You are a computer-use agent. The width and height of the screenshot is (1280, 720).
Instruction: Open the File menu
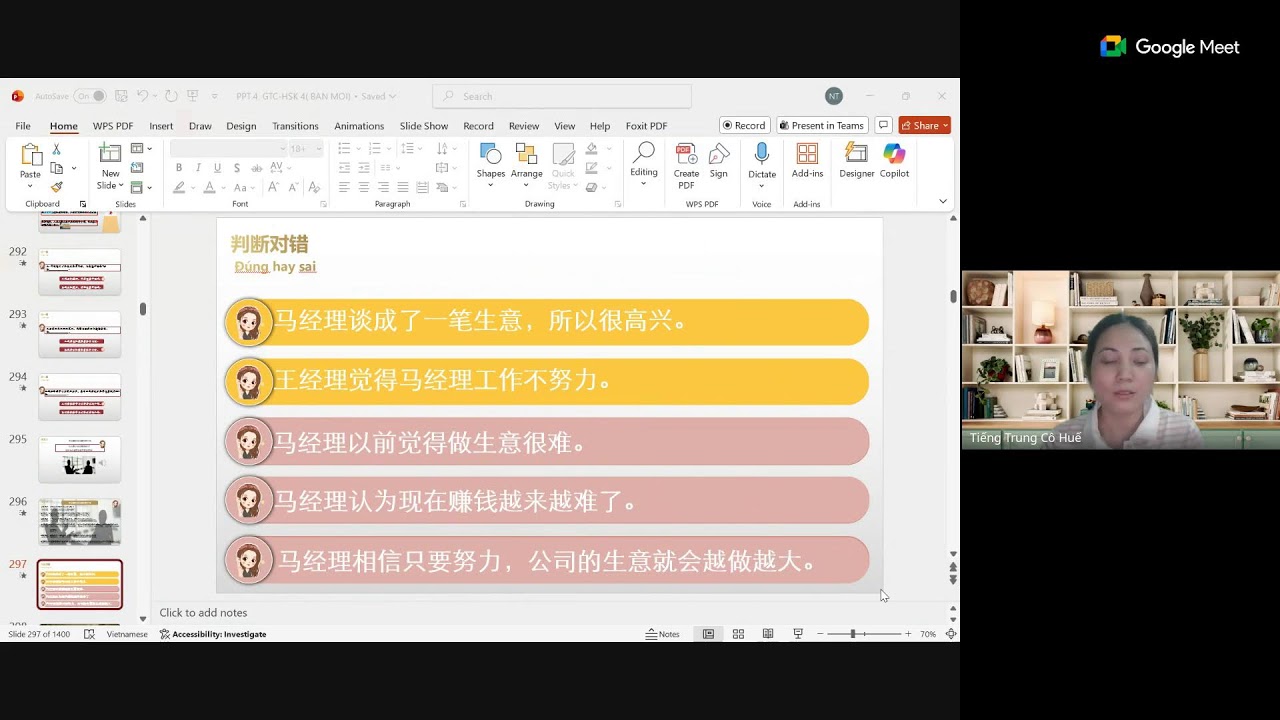(23, 126)
